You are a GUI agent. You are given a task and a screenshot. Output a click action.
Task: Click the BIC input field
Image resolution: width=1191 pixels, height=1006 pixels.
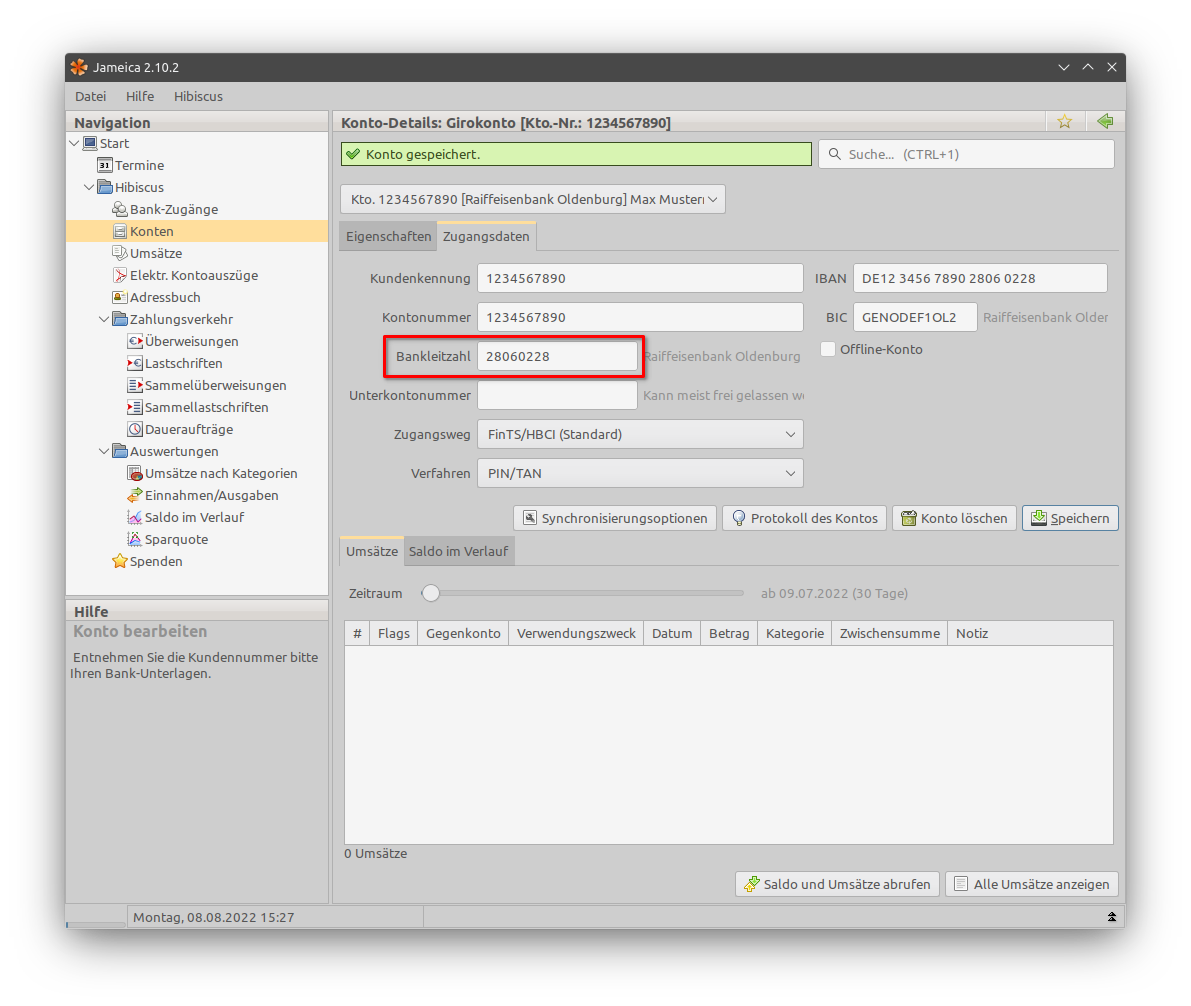[915, 318]
